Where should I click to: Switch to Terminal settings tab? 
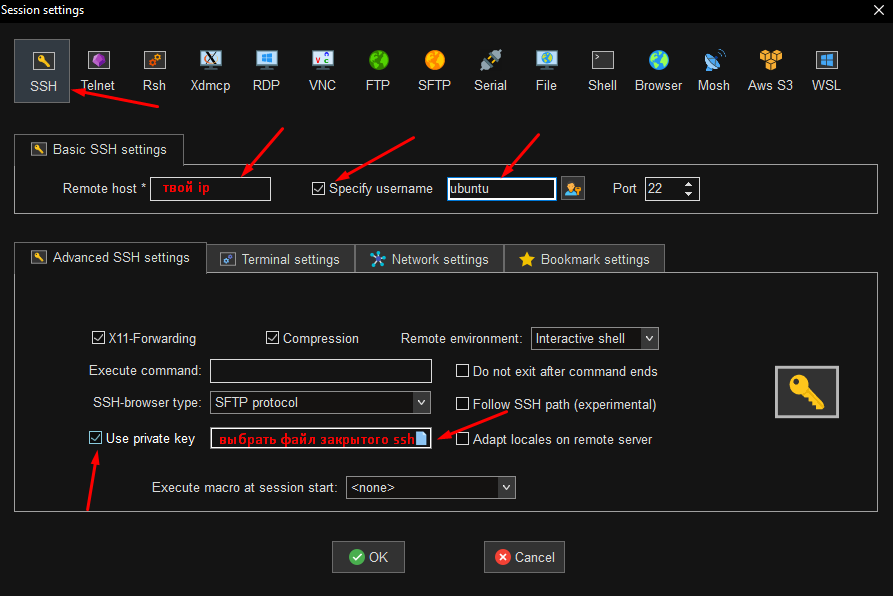[281, 259]
